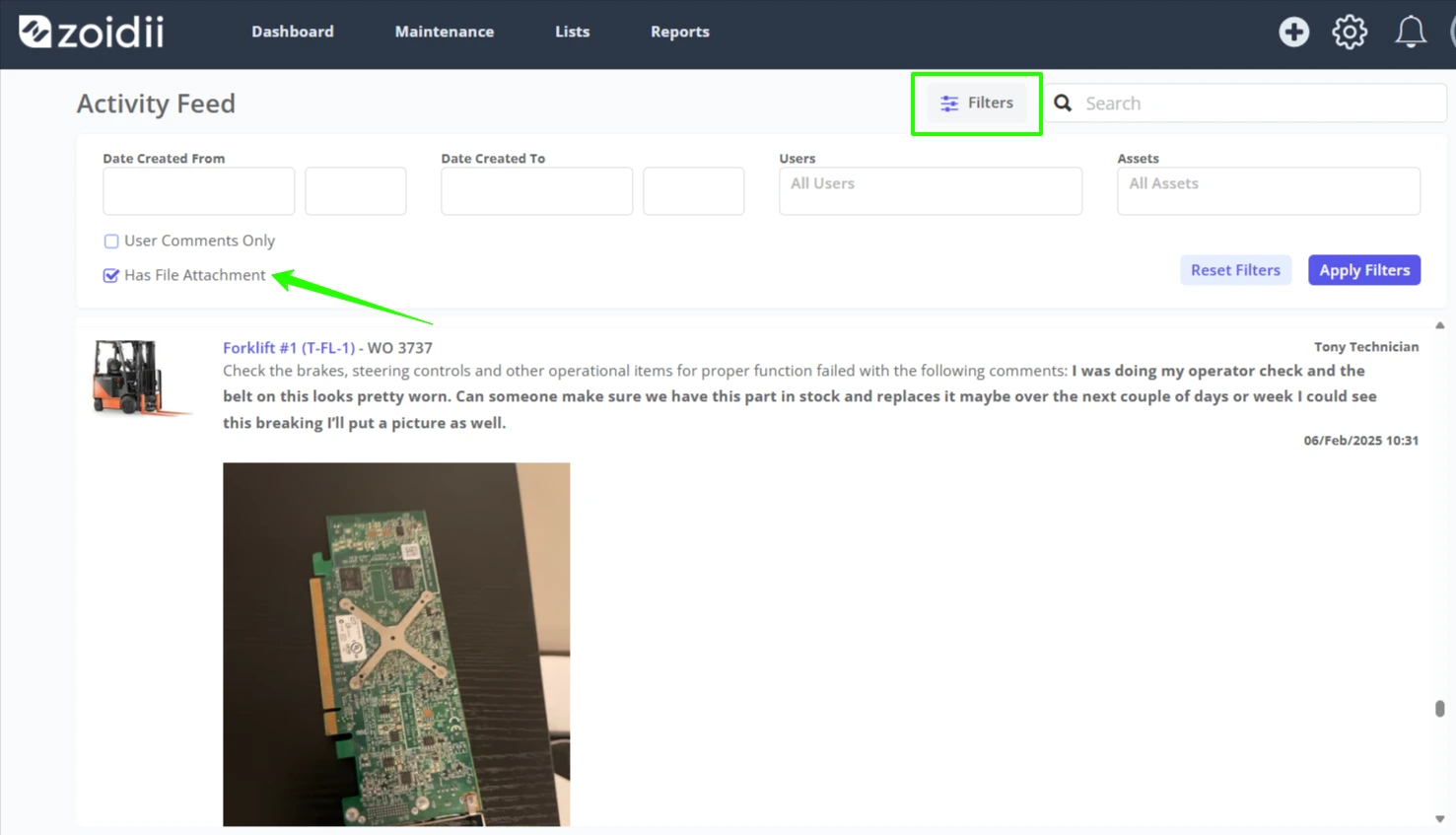Click the forklift asset thumbnail
The image size is (1456, 835).
[x=142, y=378]
